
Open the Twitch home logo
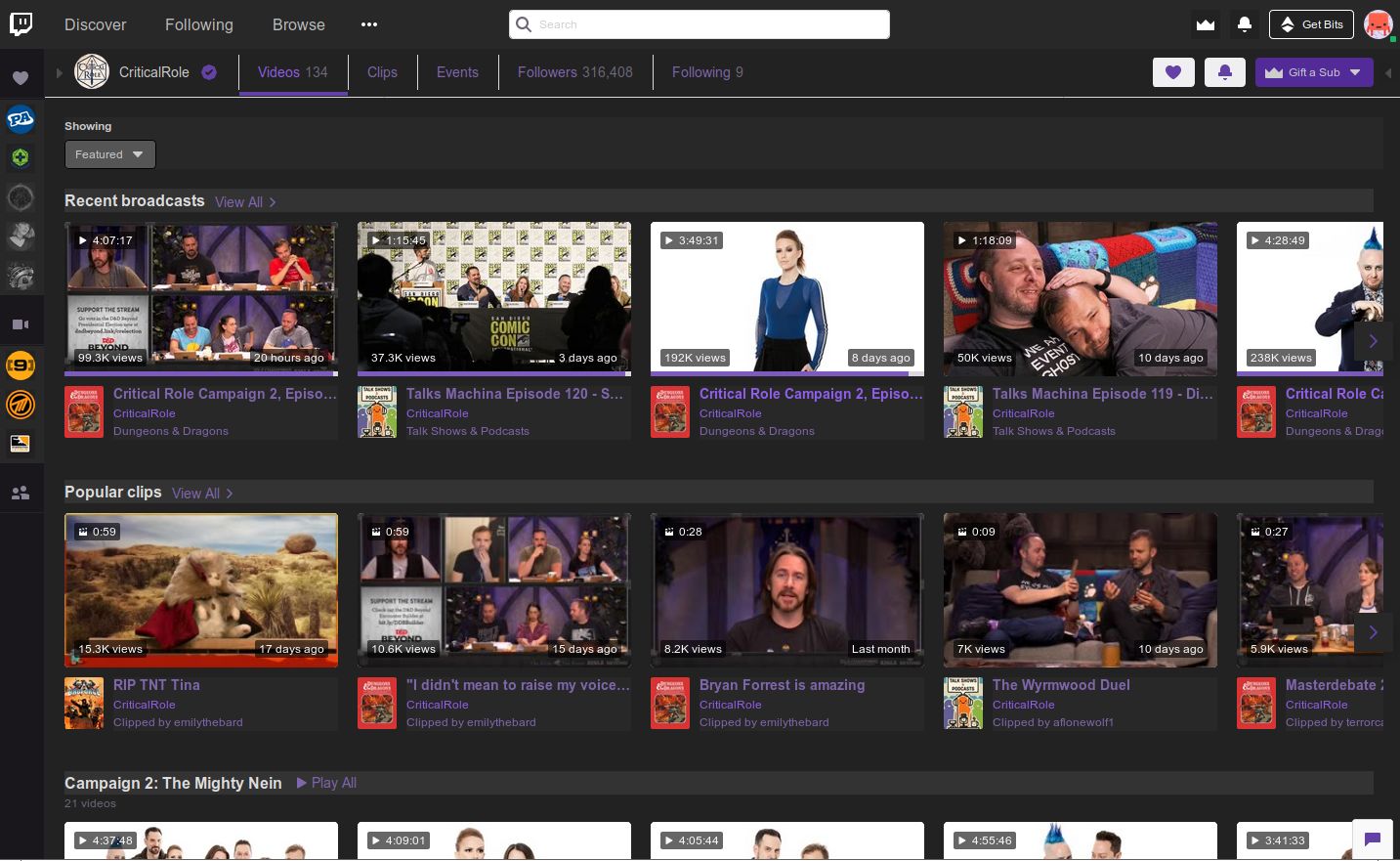click(x=21, y=23)
